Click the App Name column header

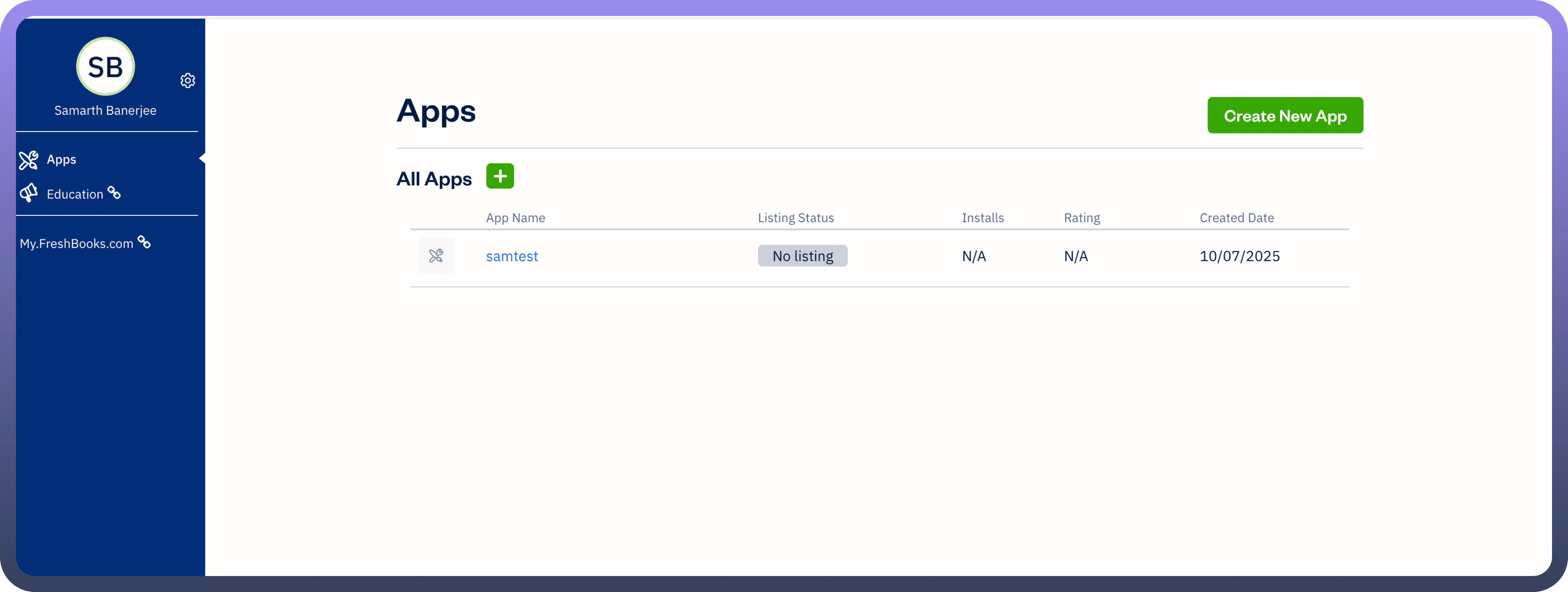(516, 218)
